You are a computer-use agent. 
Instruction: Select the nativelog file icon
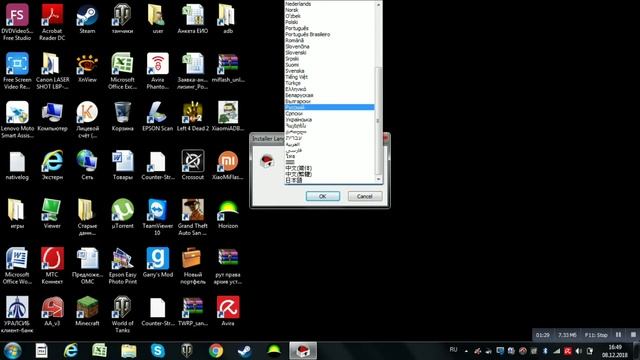point(17,165)
